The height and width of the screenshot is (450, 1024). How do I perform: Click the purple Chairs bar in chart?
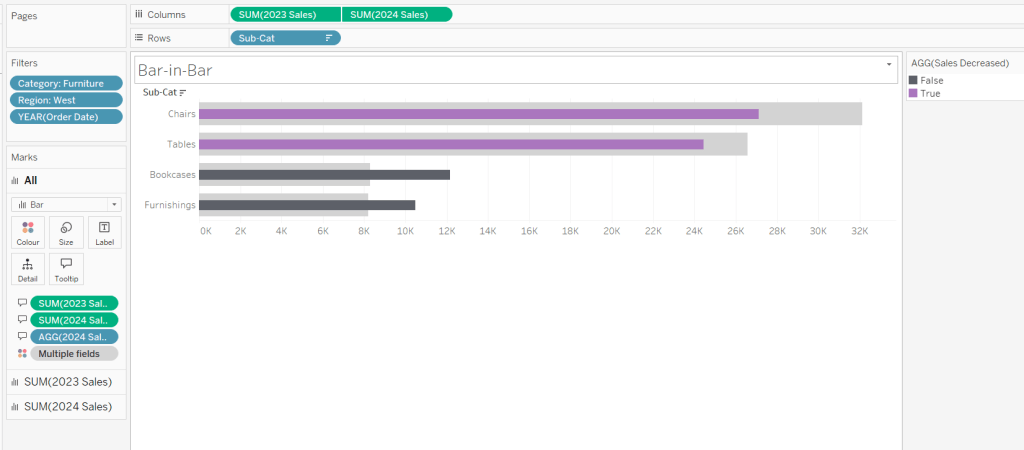tap(478, 114)
